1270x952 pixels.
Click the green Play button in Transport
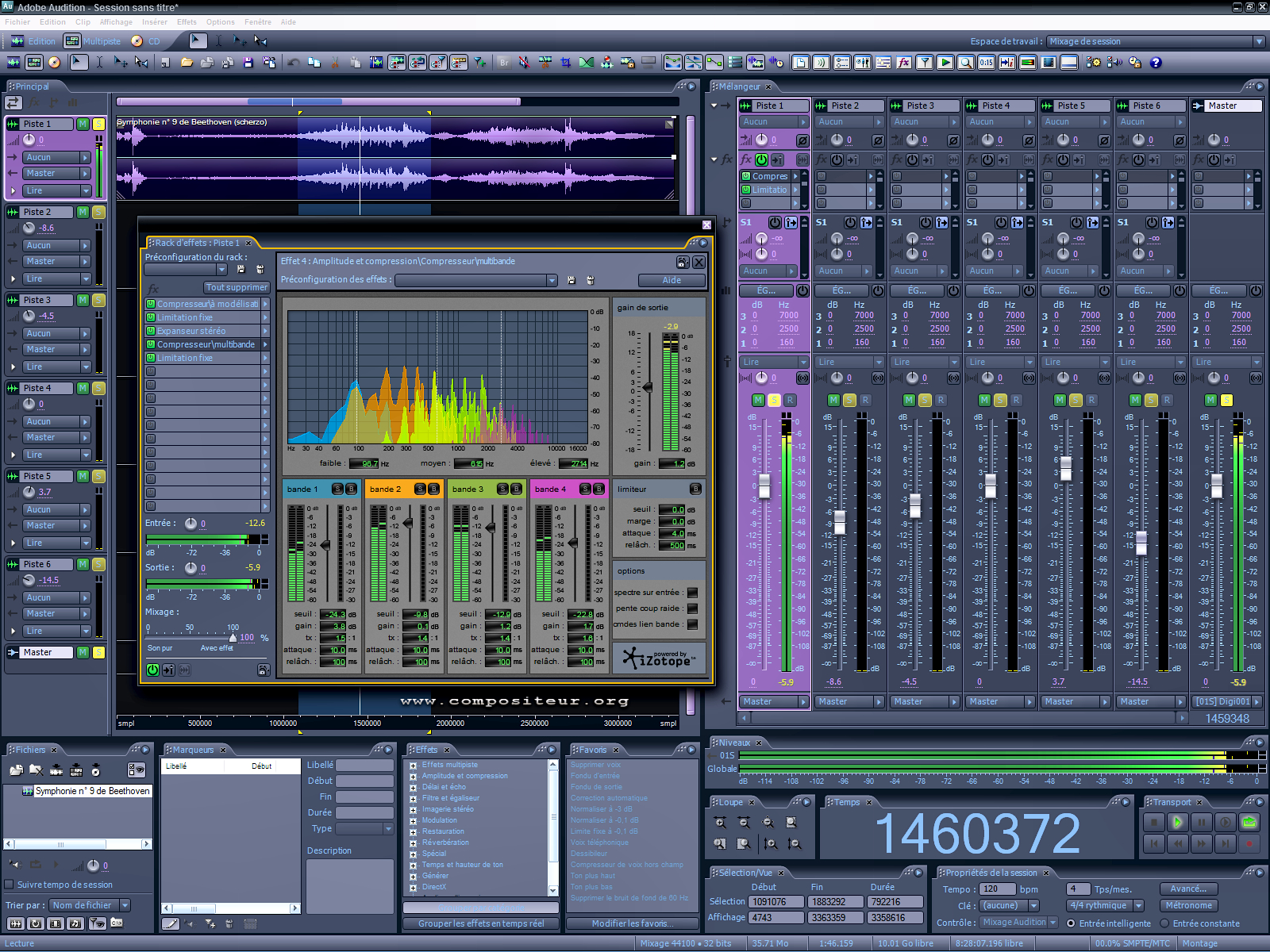pyautogui.click(x=1177, y=823)
